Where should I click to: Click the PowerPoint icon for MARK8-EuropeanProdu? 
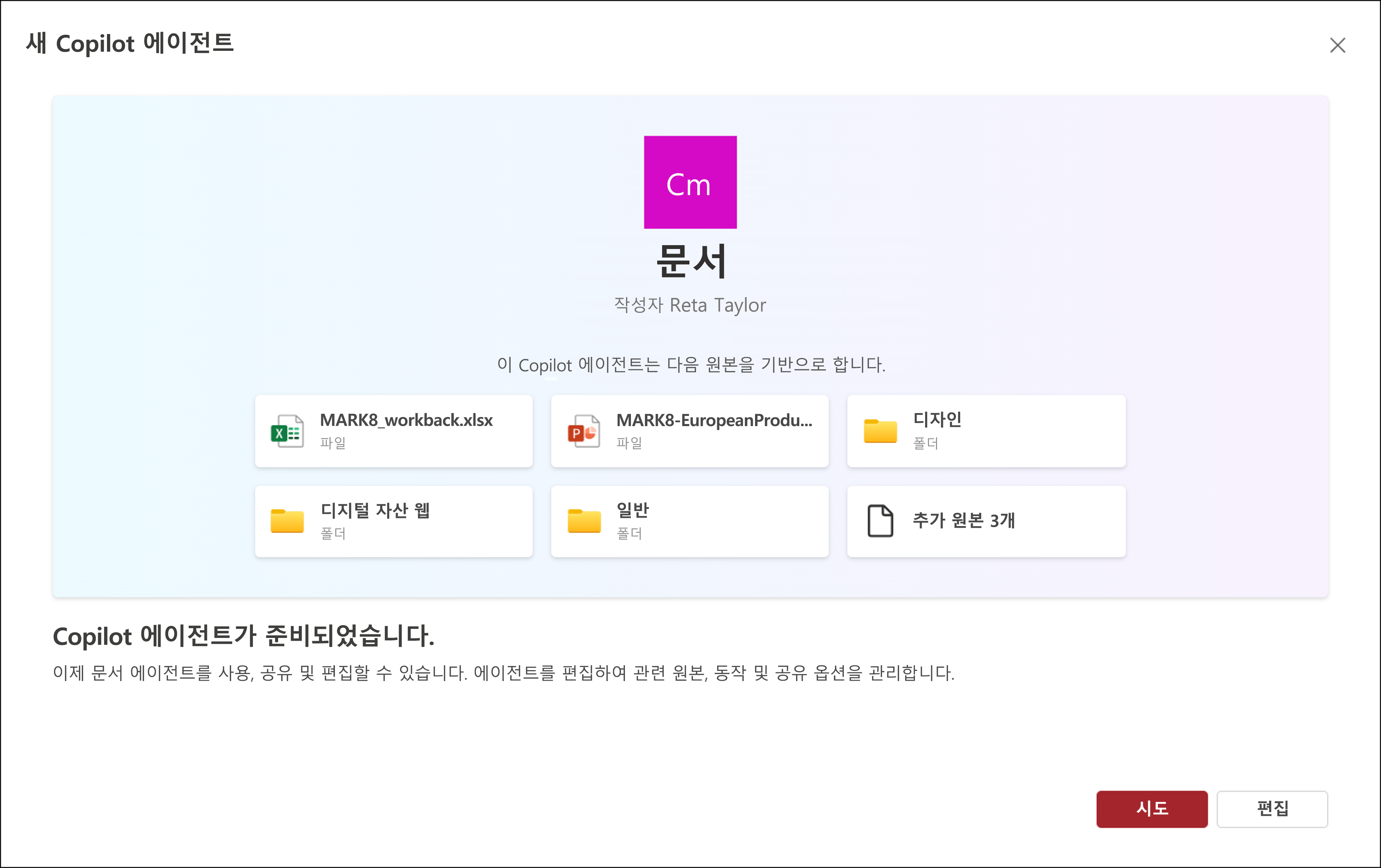(583, 431)
